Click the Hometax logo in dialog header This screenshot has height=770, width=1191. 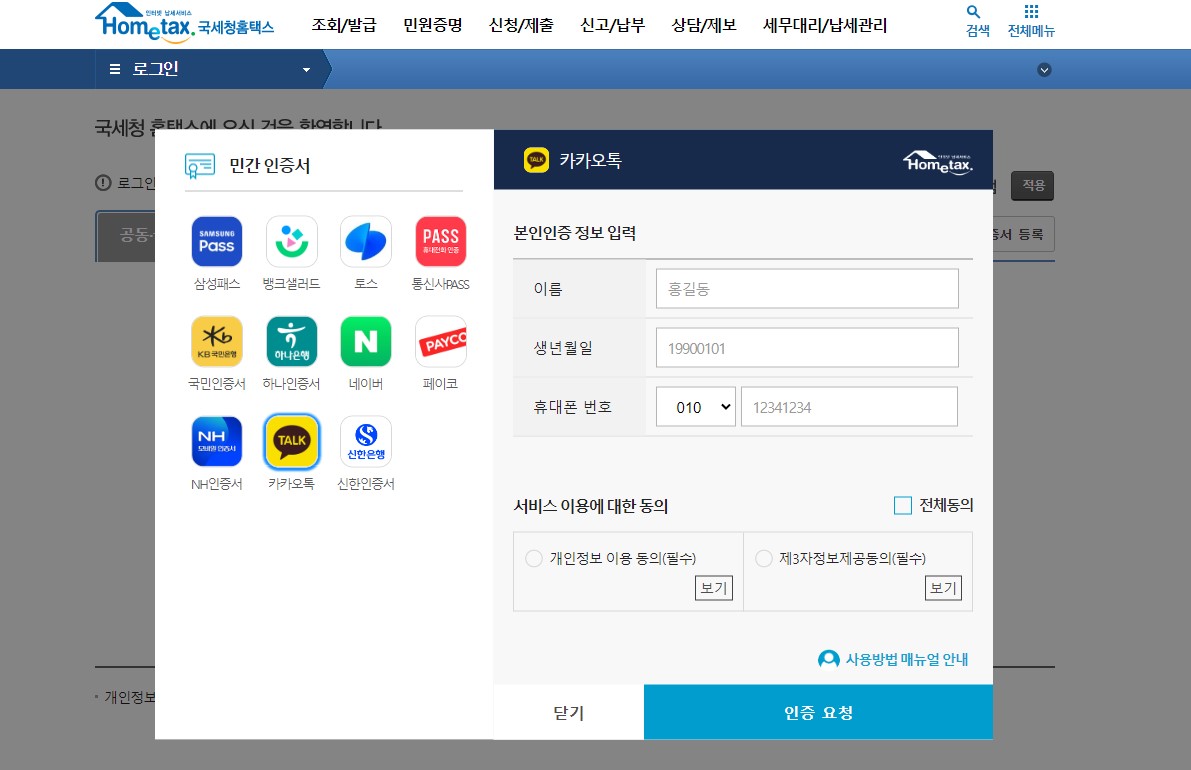point(938,162)
